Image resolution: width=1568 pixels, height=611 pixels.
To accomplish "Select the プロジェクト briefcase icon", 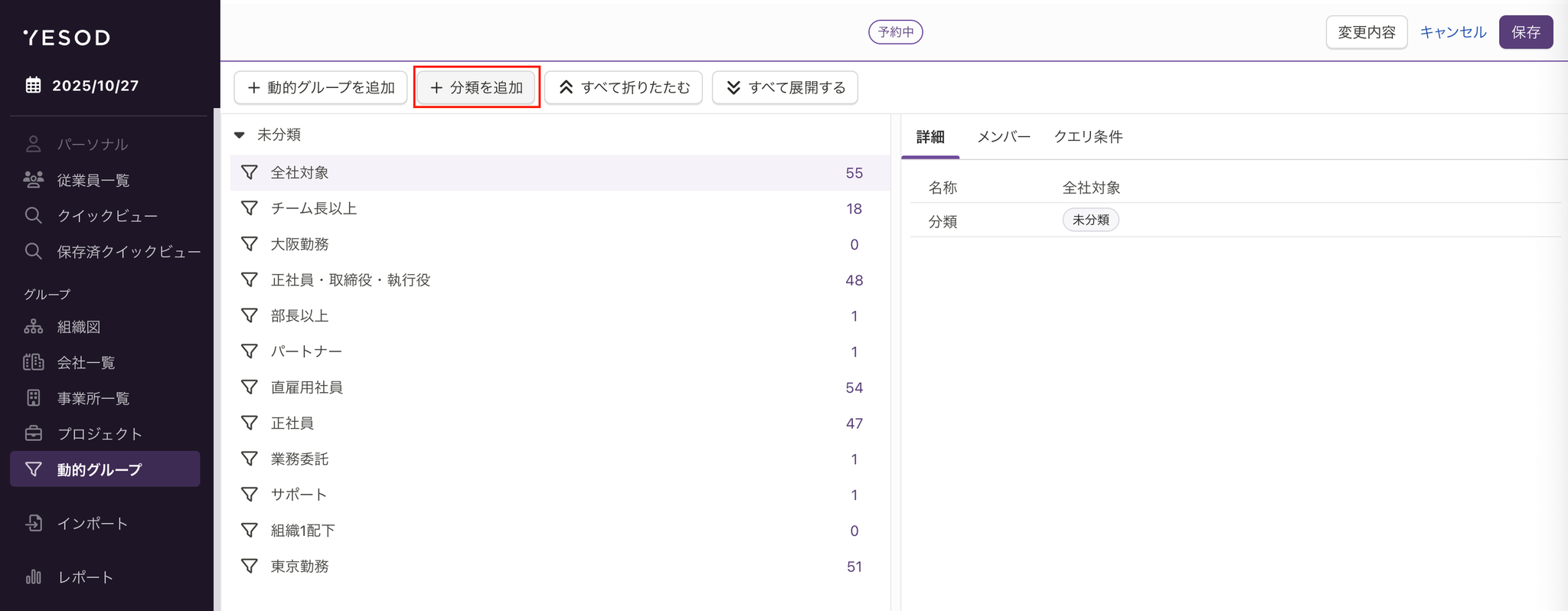I will [x=33, y=433].
